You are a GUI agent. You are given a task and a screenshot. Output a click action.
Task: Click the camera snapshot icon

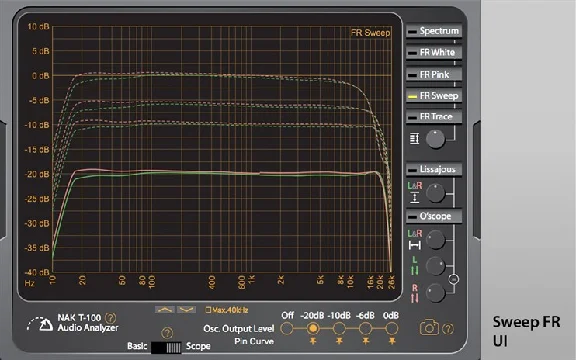429,327
